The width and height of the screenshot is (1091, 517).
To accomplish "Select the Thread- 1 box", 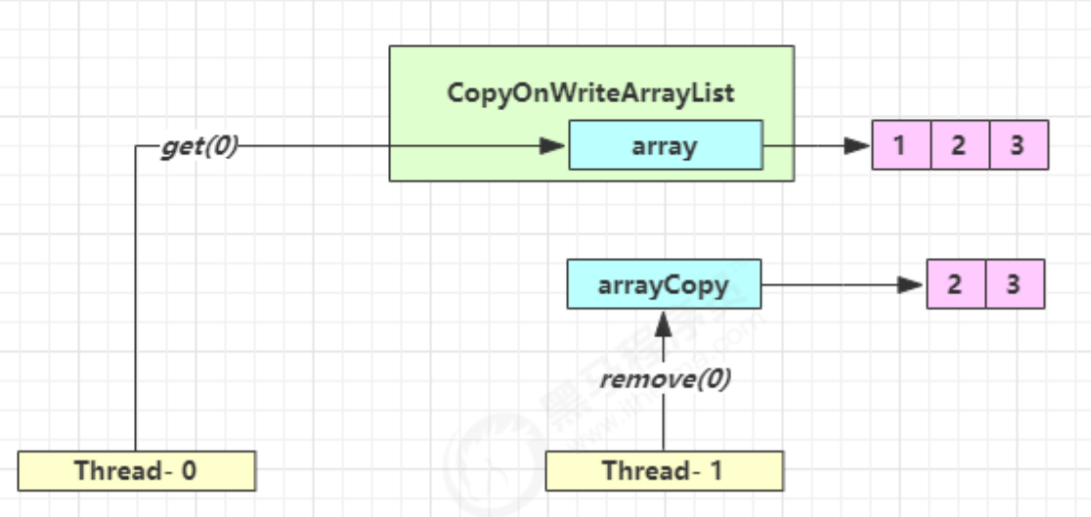I will [664, 471].
